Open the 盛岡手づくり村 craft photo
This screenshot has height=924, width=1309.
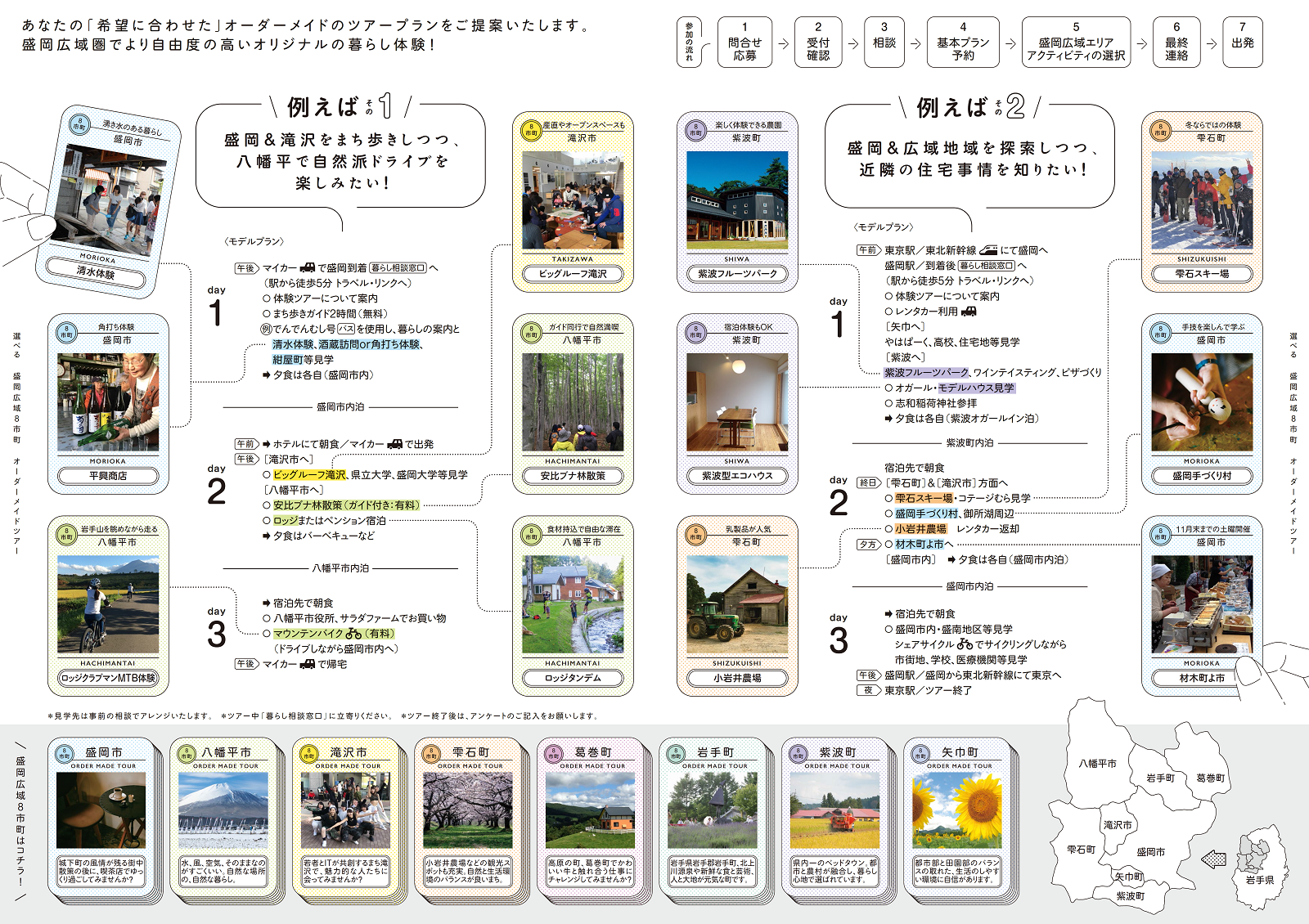(x=1202, y=402)
